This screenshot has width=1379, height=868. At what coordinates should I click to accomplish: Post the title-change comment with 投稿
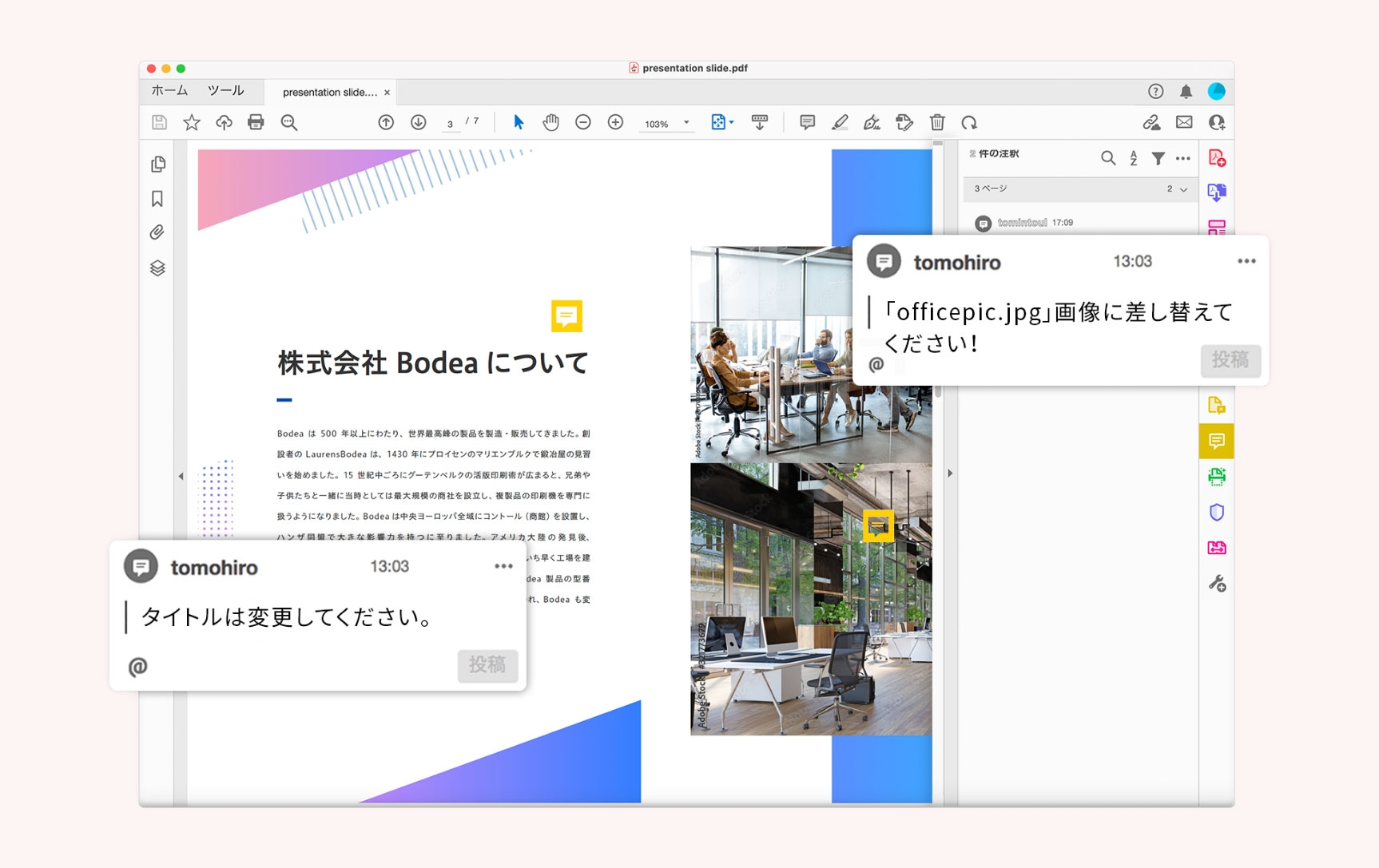(487, 665)
